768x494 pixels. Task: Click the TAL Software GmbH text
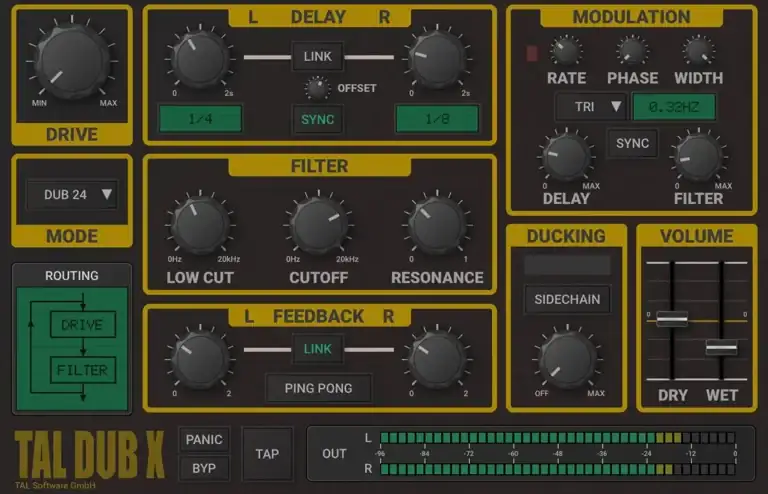click(55, 486)
